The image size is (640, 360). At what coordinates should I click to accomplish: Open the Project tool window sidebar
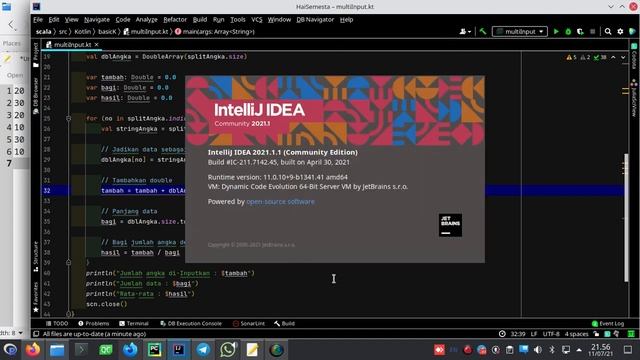(x=36, y=55)
